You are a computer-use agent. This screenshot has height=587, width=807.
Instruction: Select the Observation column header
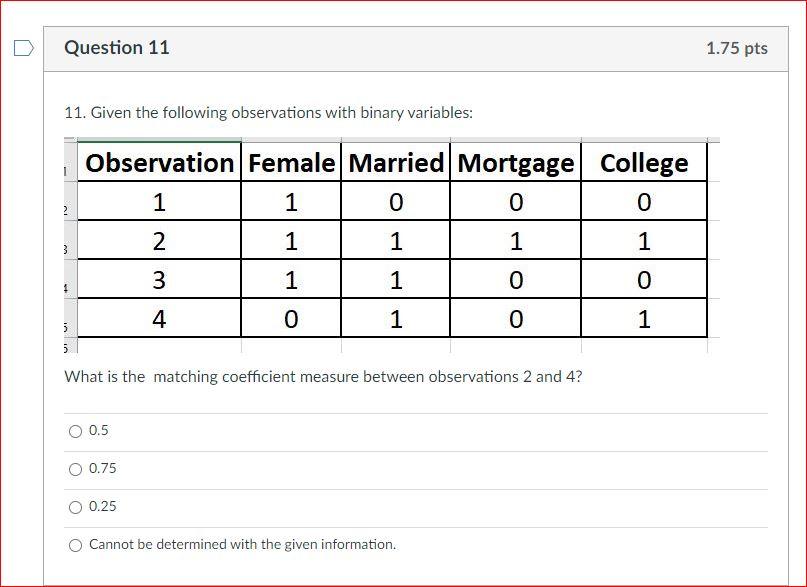click(x=159, y=162)
